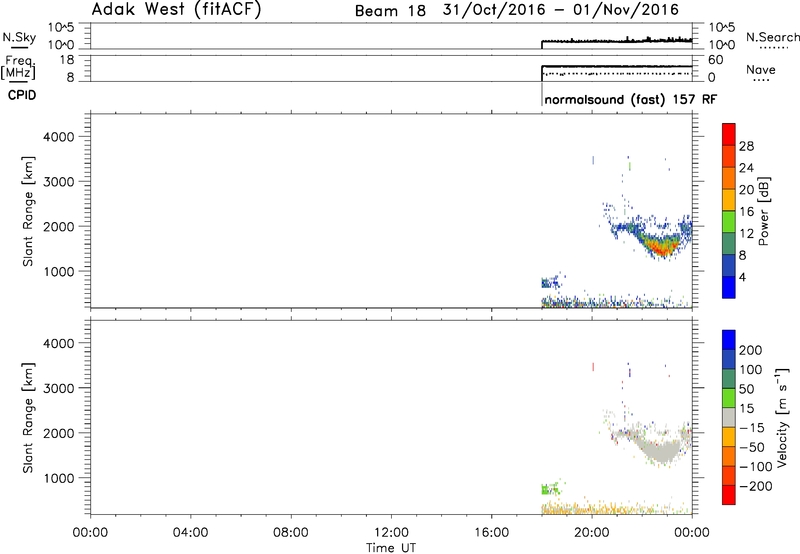800x554 pixels.
Task: Click the 'normalsound (fast) 157 RF' text
Action: click(x=630, y=99)
